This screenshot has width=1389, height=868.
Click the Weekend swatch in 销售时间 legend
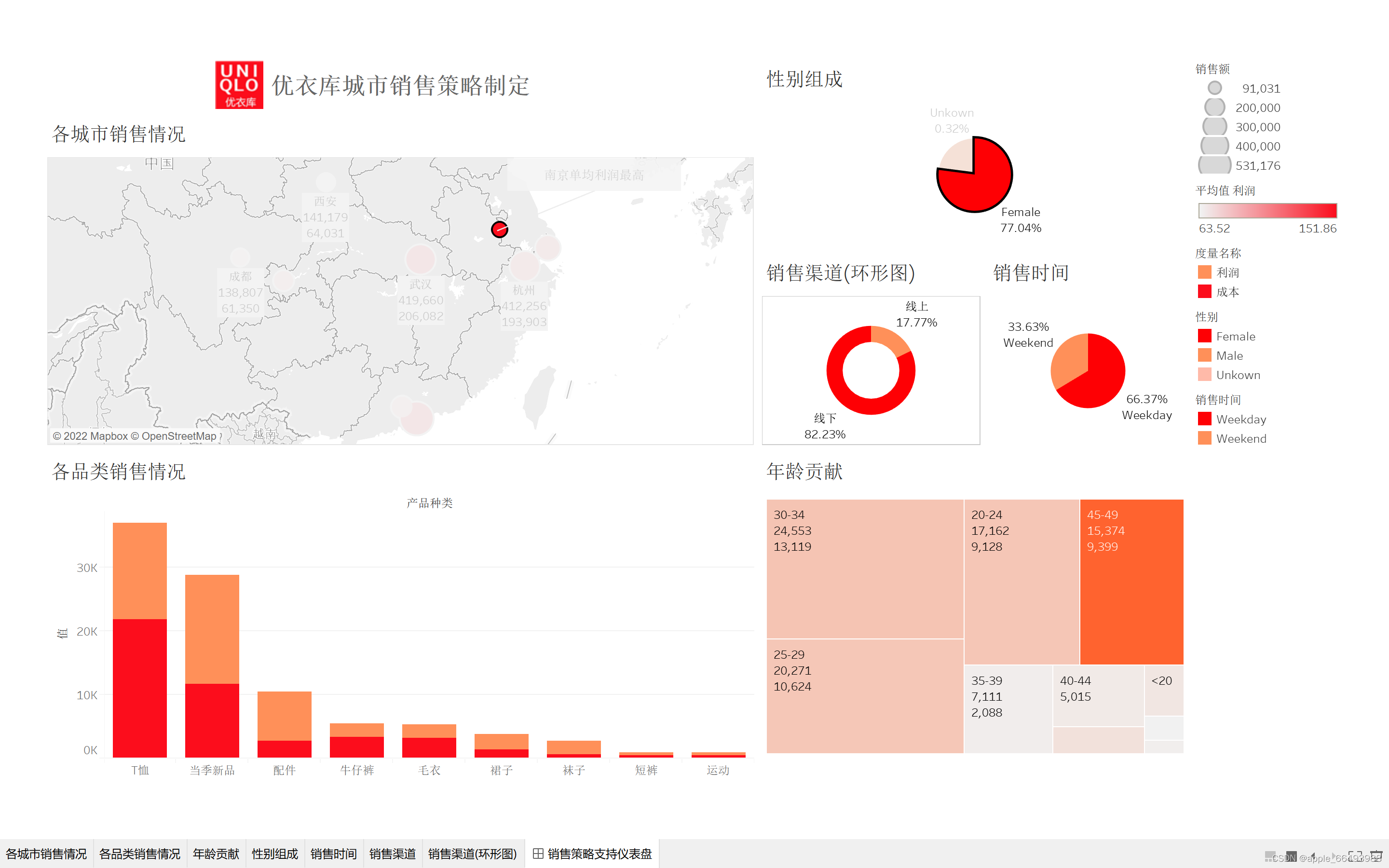[1204, 439]
